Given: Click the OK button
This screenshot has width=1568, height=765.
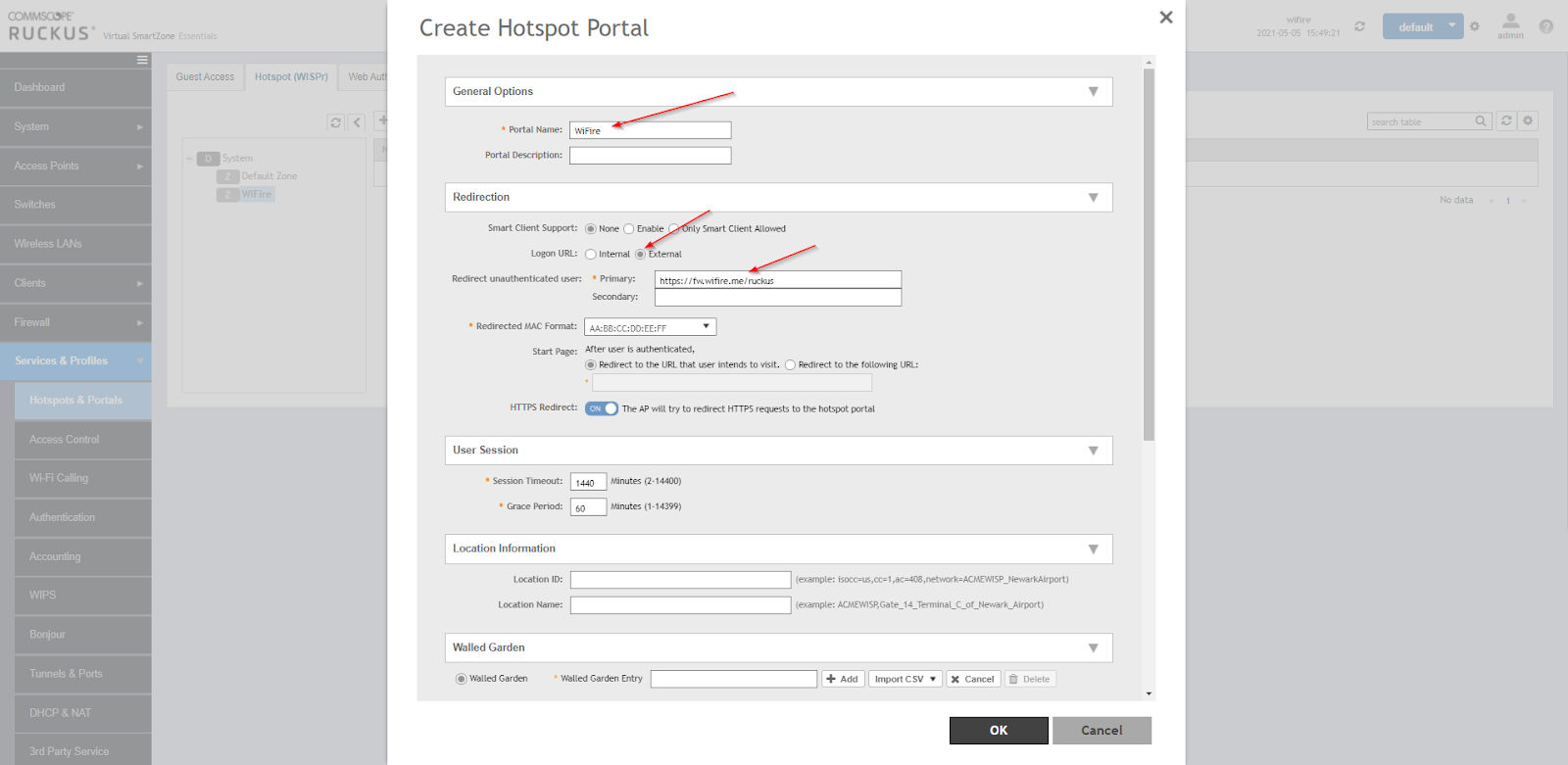Looking at the screenshot, I should coord(999,731).
